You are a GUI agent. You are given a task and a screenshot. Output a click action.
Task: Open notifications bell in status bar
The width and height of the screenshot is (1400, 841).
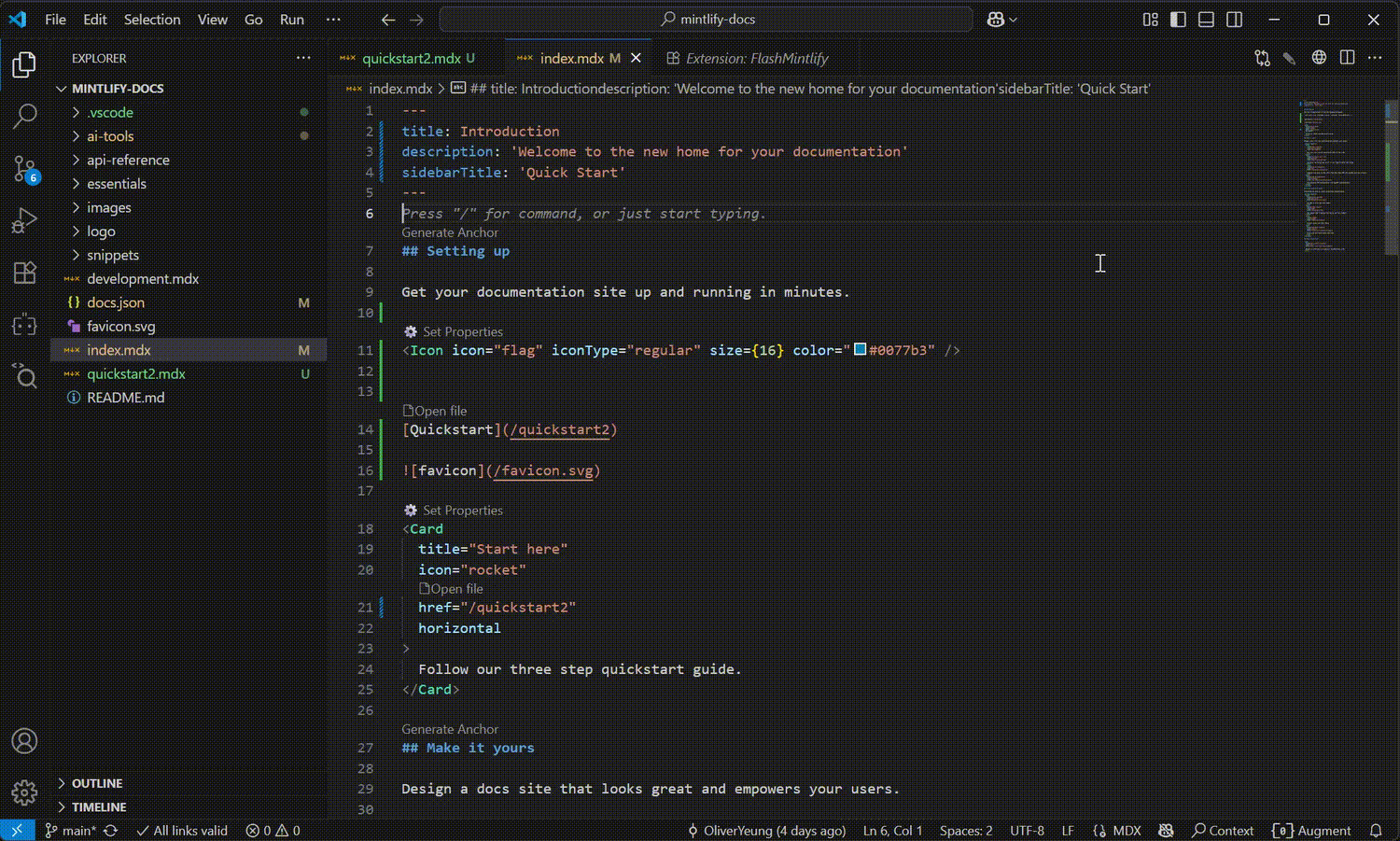pyautogui.click(x=1375, y=830)
